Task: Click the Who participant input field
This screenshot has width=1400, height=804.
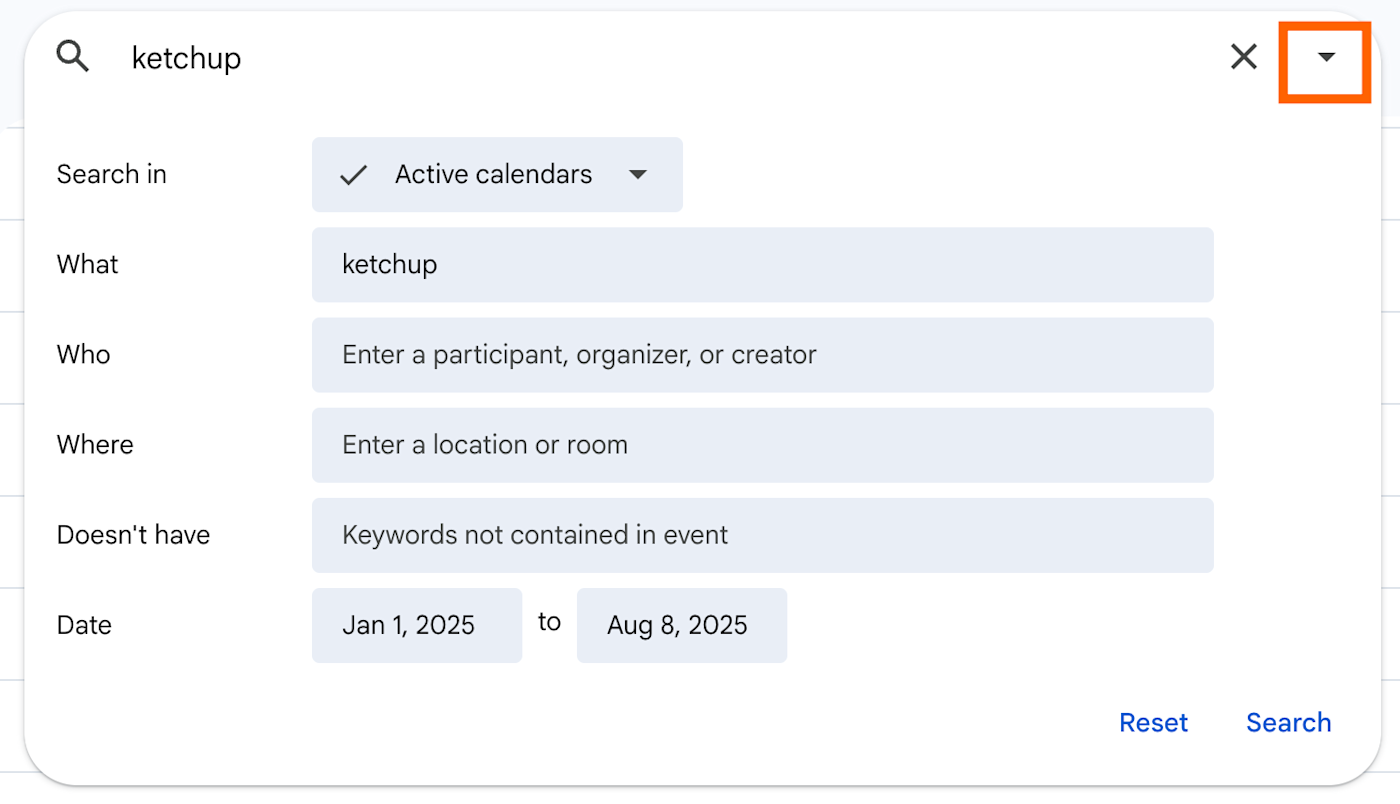Action: tap(762, 355)
